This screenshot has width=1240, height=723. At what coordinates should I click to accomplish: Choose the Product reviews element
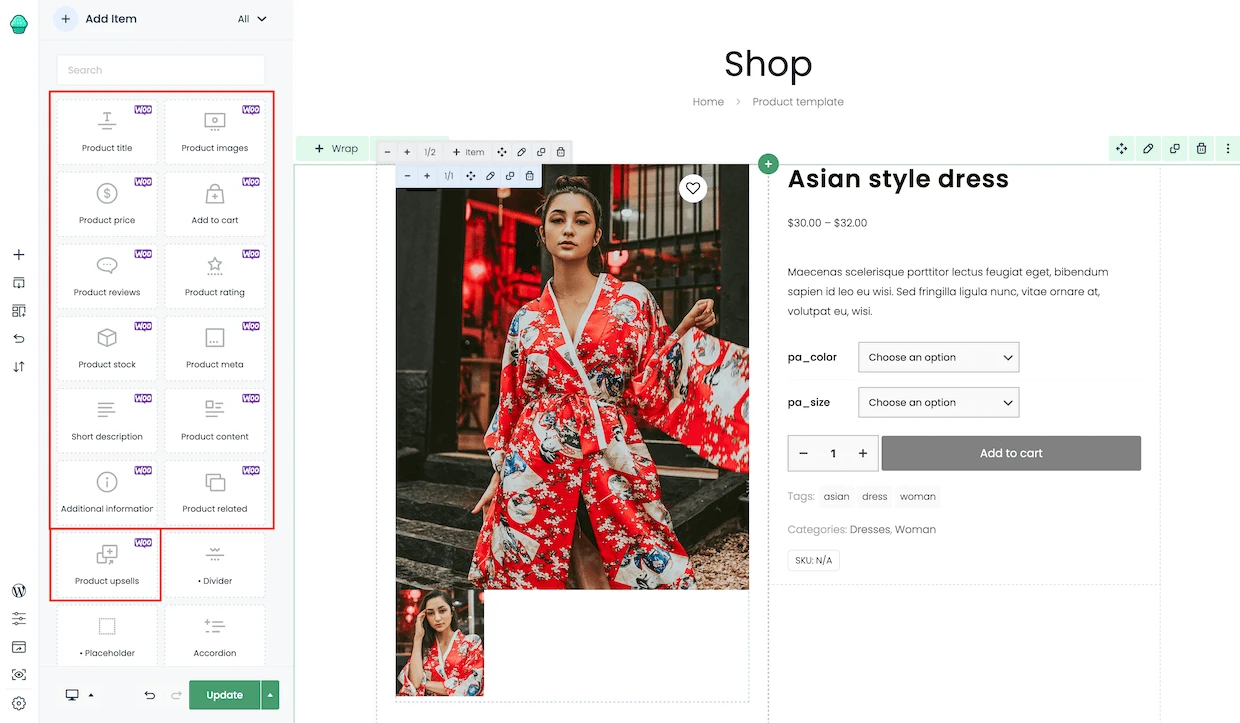[107, 275]
